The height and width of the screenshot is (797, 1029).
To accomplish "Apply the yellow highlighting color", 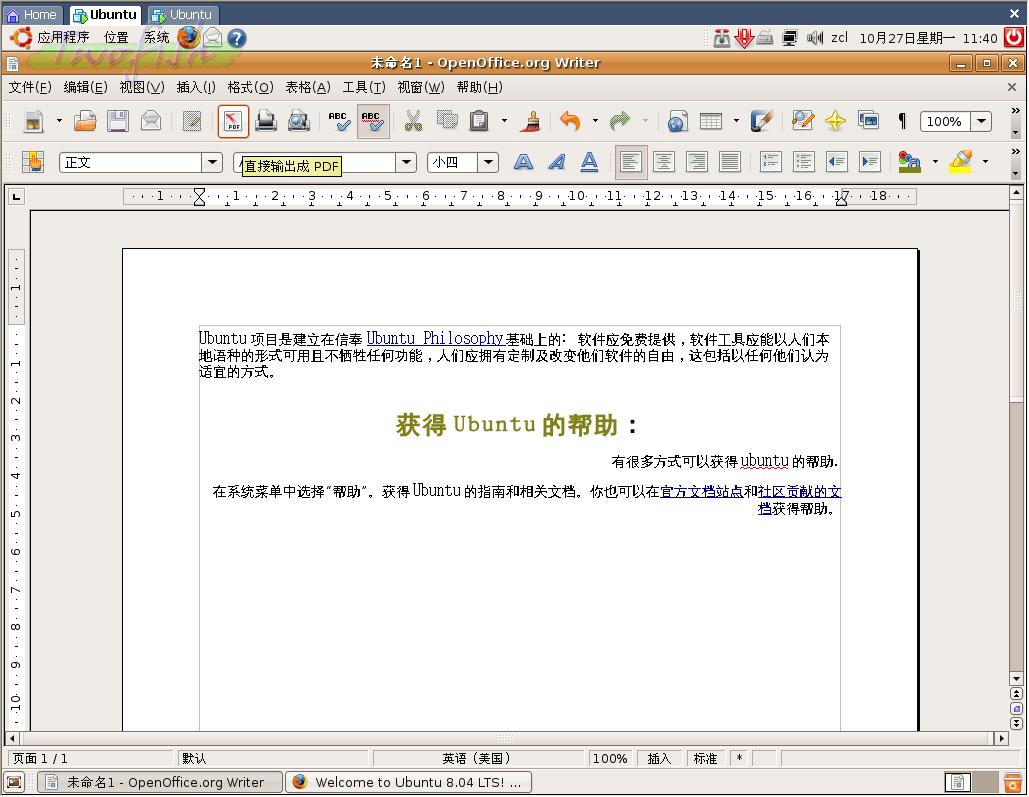I will coord(960,162).
